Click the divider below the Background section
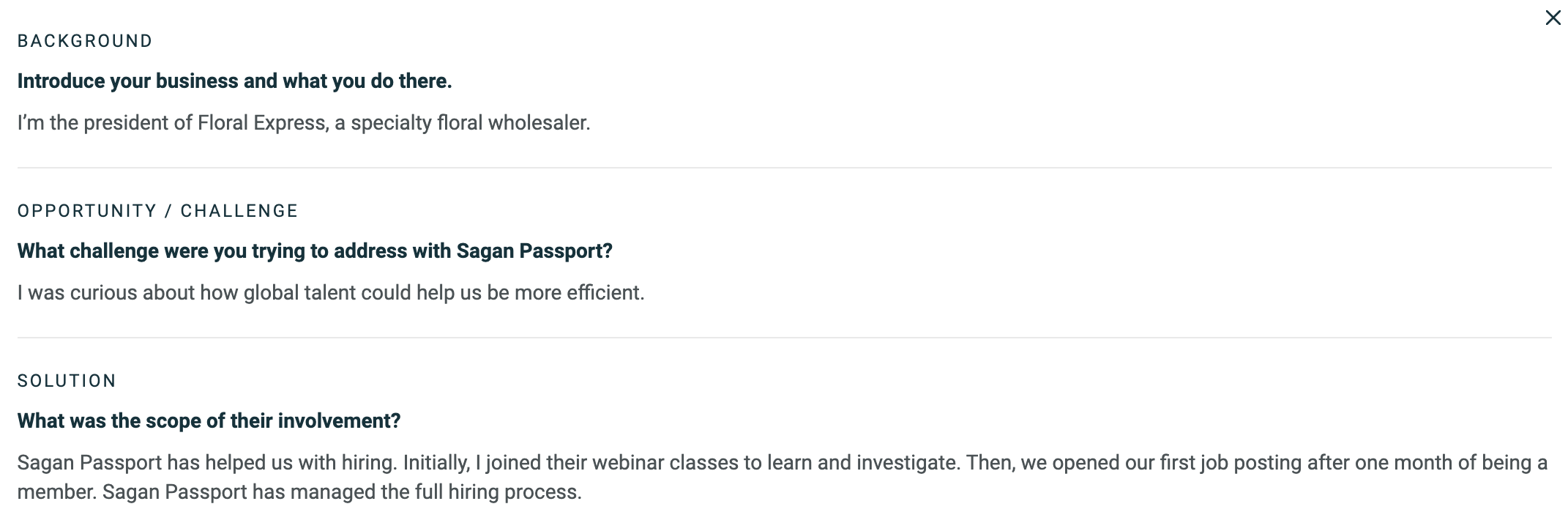The image size is (1568, 523). coord(784,168)
